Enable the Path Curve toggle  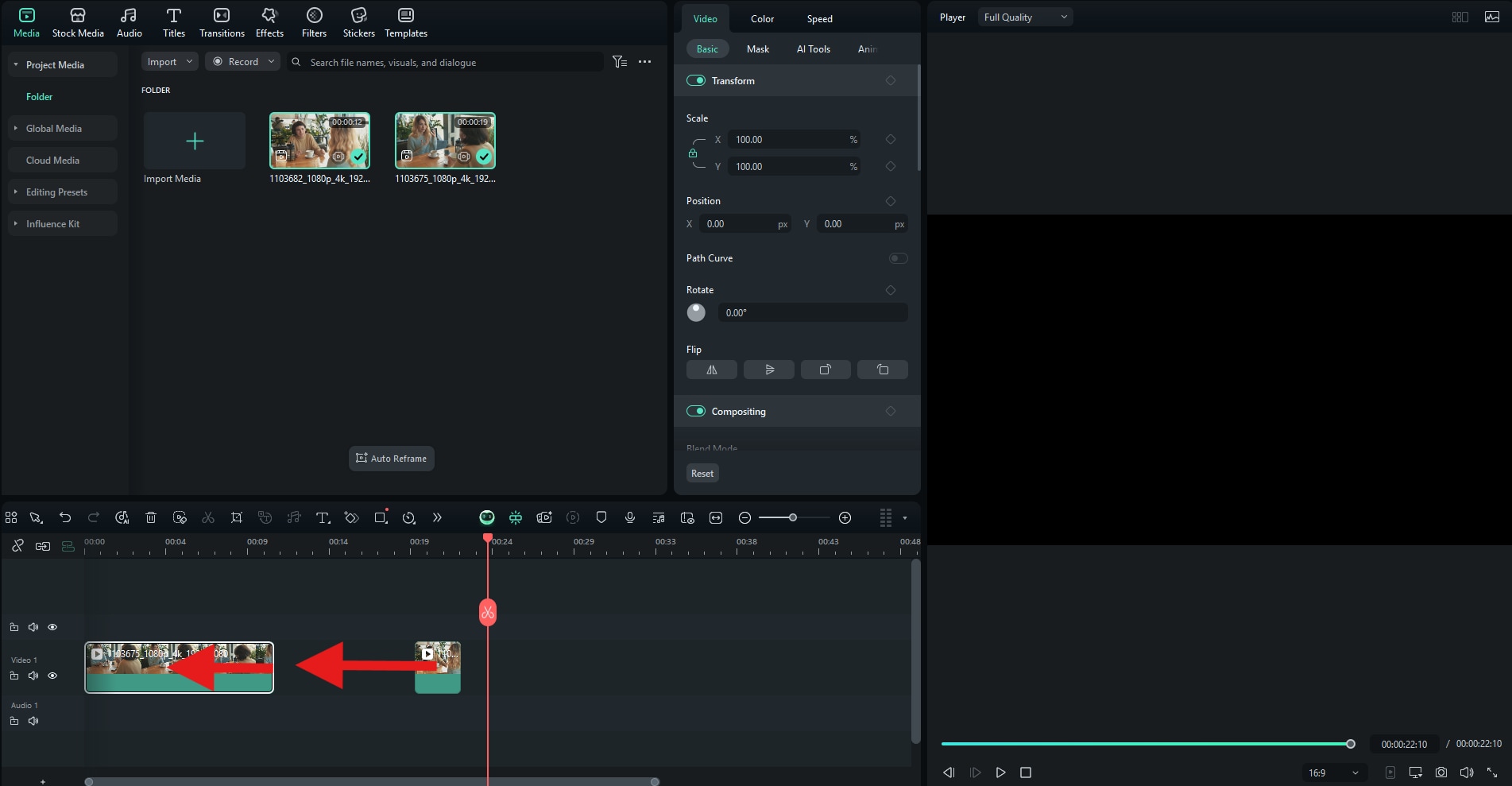pos(898,258)
